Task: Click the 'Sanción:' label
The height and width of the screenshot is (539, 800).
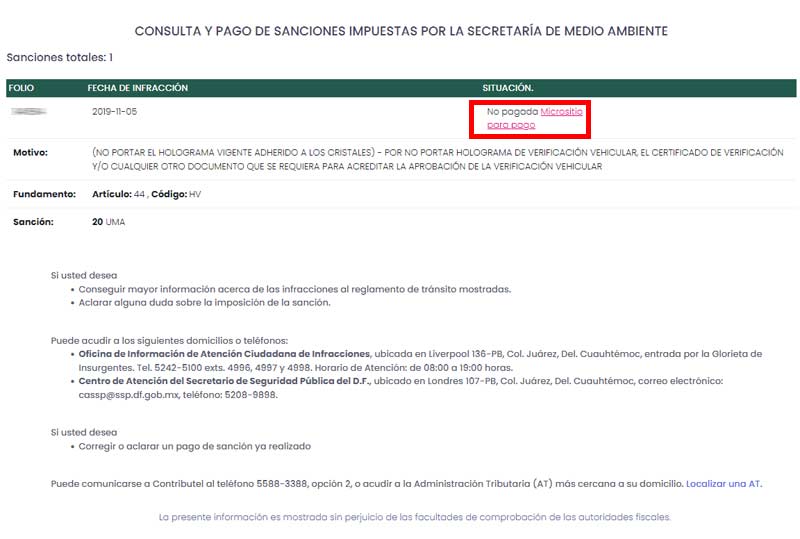Action: click(33, 222)
